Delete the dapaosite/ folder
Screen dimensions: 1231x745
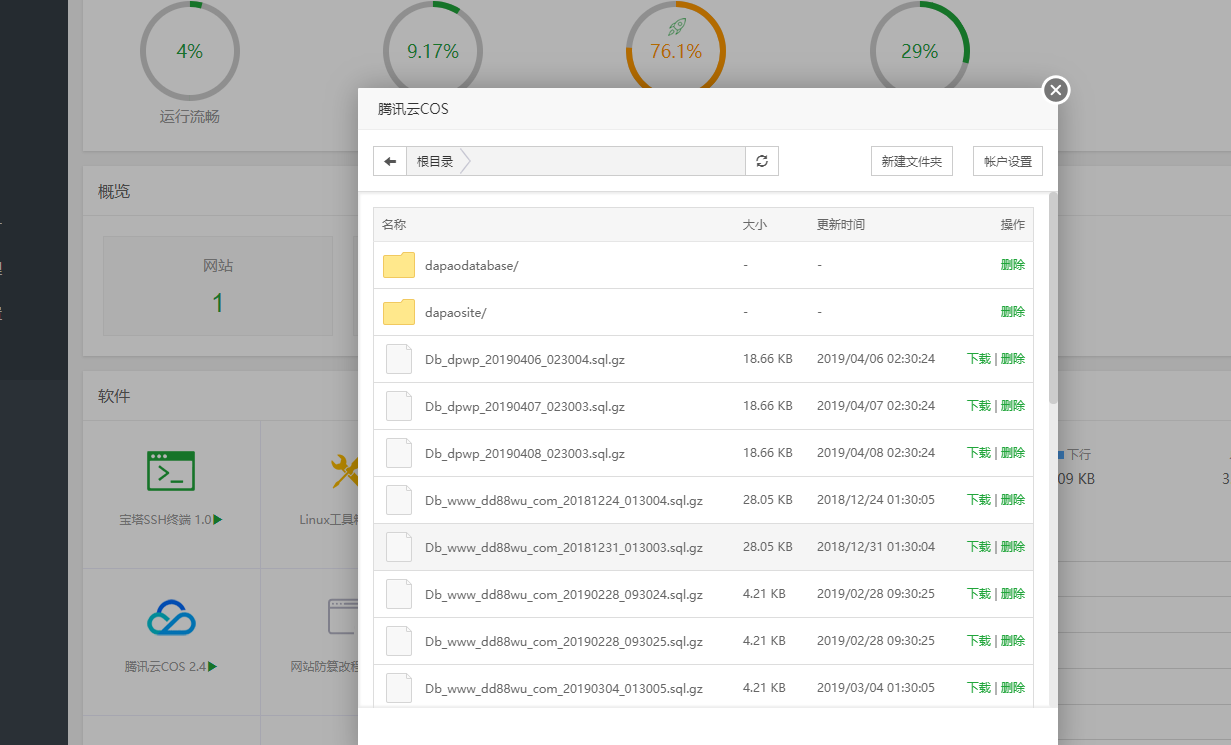[1013, 312]
